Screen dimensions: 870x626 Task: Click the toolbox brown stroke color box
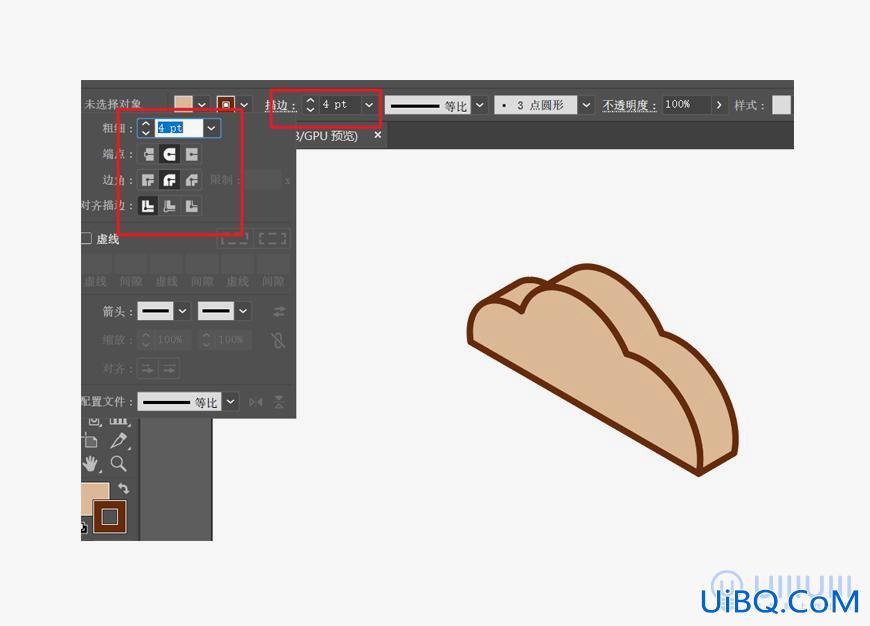tap(109, 517)
